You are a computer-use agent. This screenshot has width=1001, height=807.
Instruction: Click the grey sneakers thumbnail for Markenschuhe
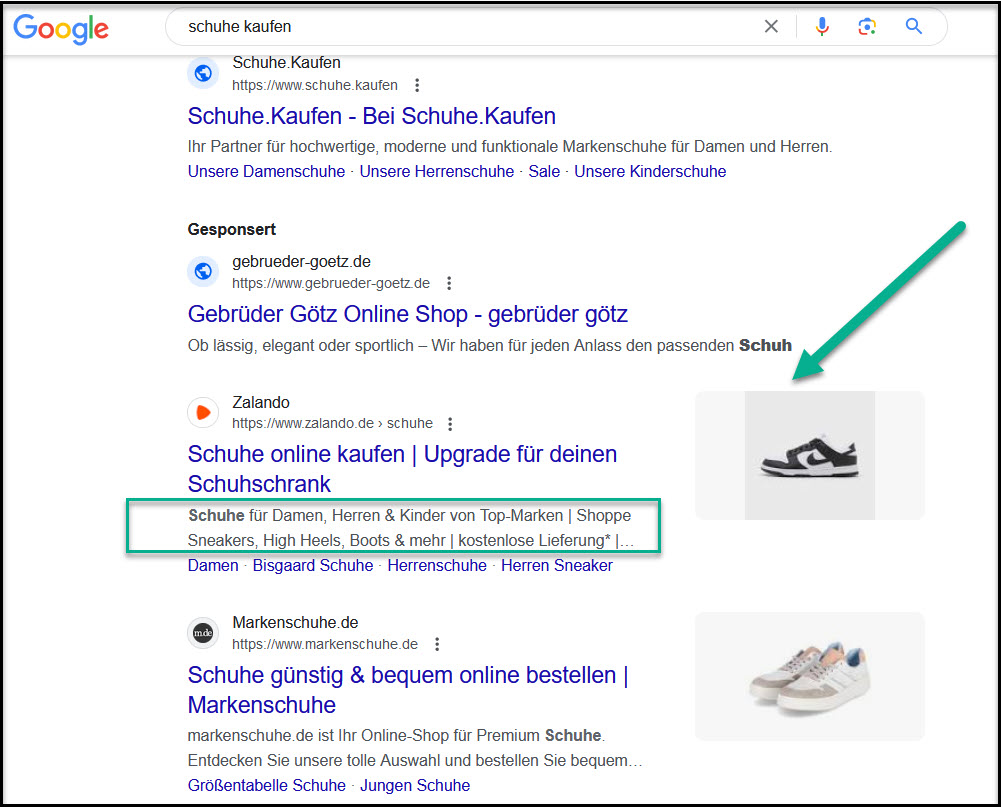click(809, 676)
